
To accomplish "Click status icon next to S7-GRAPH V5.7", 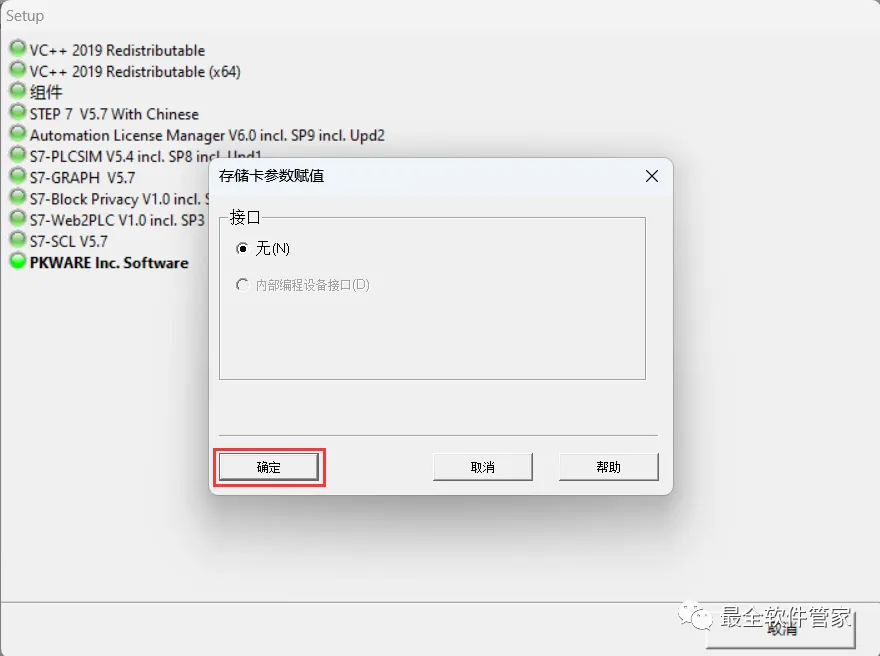I will [x=18, y=175].
